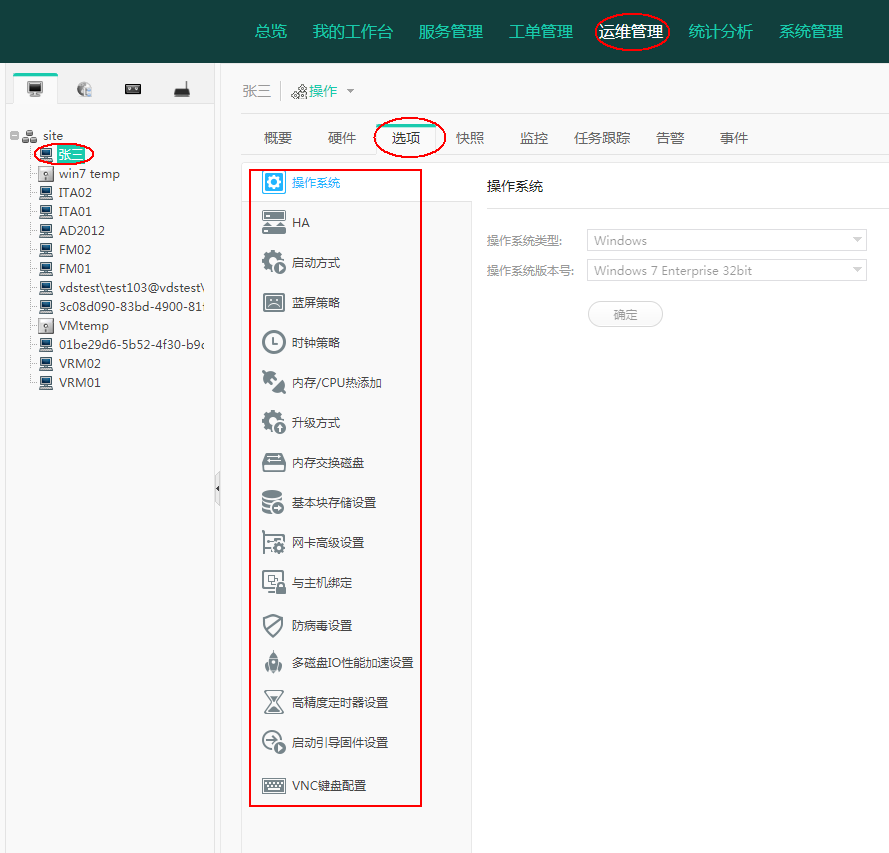Switch to the 概要 tab
The image size is (889, 853).
(278, 138)
